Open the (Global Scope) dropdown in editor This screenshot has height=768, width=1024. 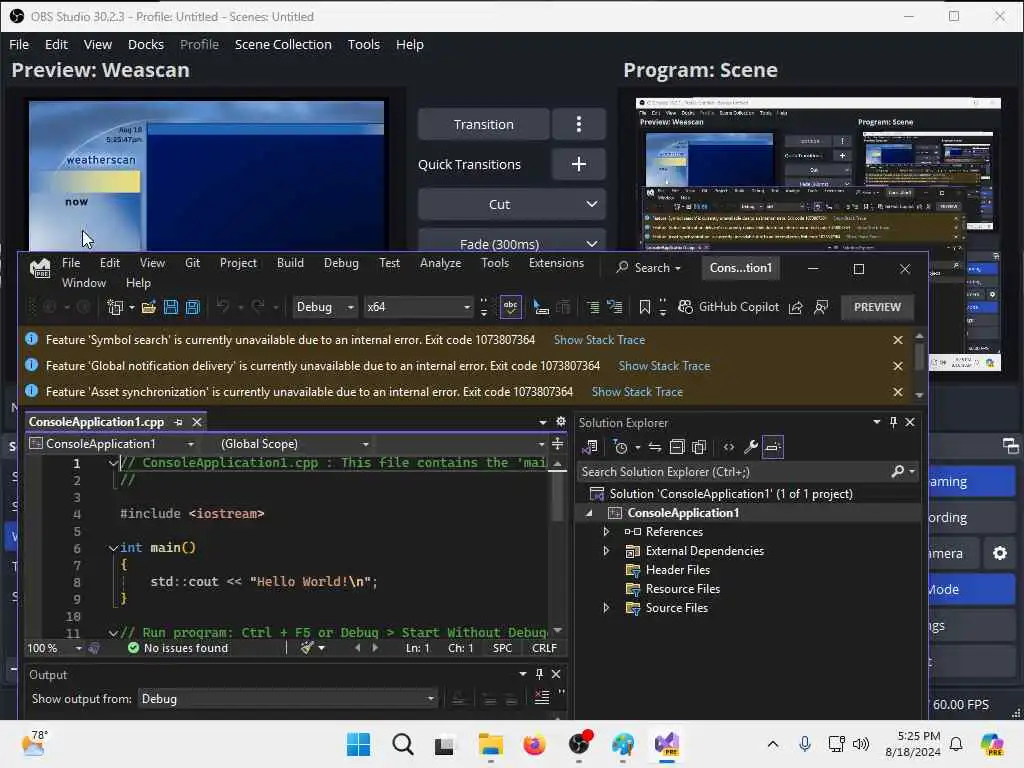tap(294, 444)
